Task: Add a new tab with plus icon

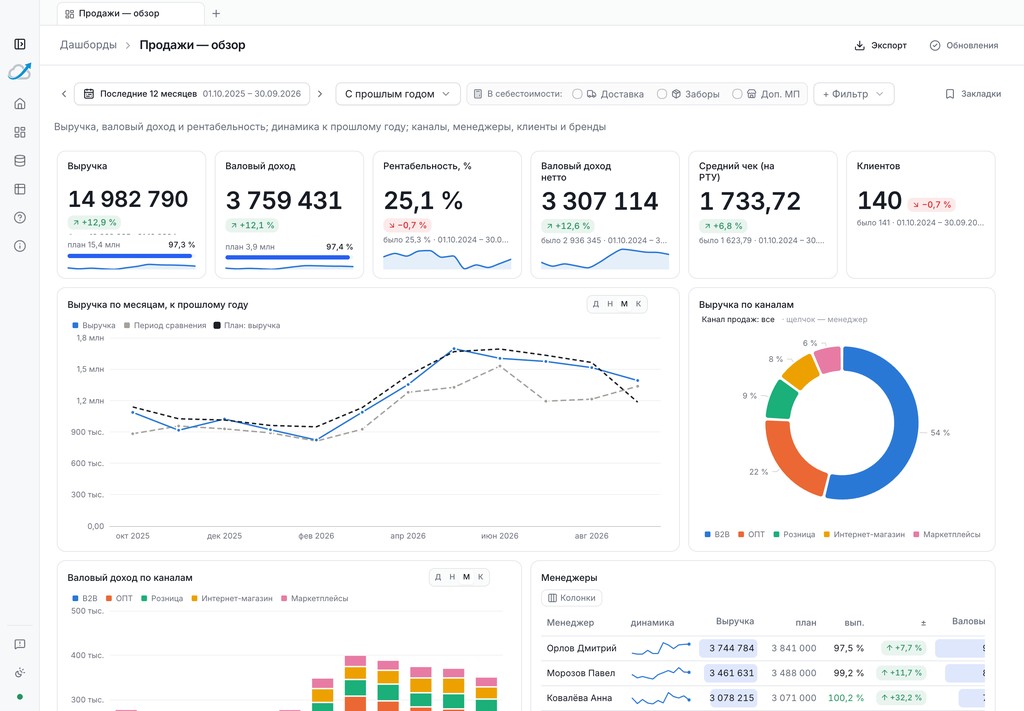Action: 216,13
